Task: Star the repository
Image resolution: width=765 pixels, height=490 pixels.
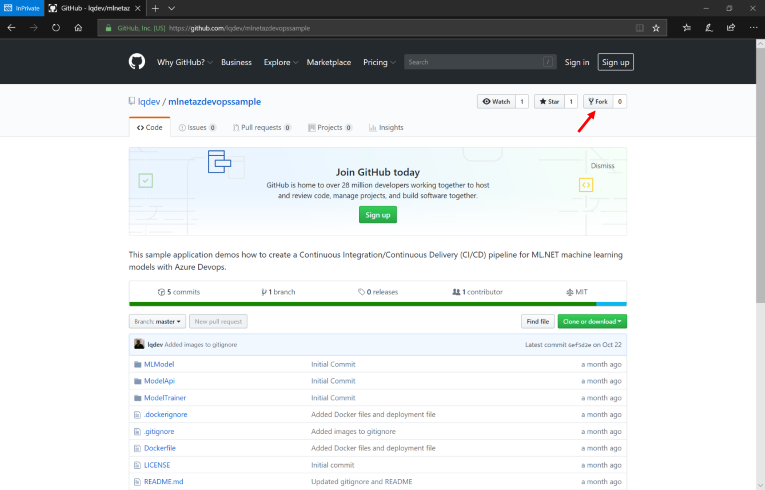Action: pos(549,101)
